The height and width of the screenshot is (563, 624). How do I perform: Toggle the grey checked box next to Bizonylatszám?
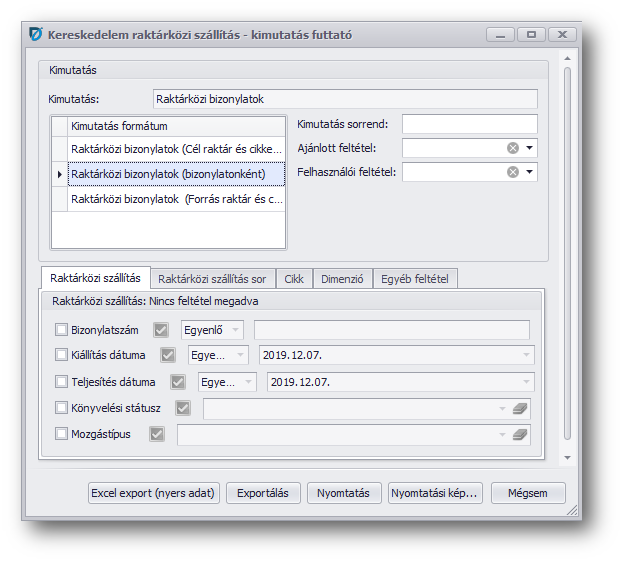(x=161, y=330)
